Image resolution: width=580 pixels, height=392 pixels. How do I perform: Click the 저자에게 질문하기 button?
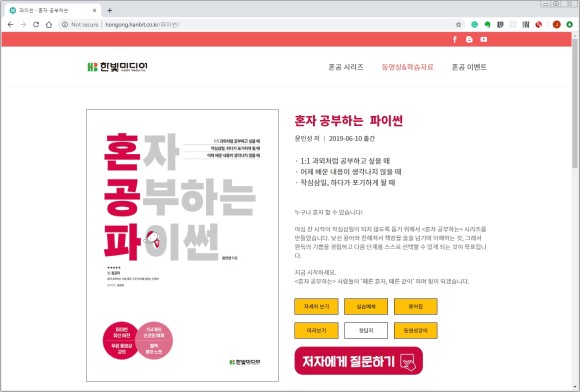[x=358, y=361]
